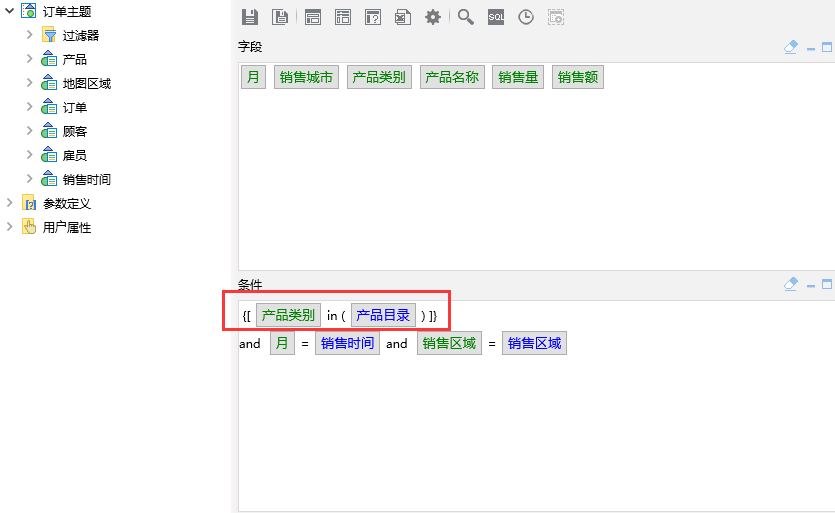Expand the 地图区域 tree node
Image resolution: width=835 pixels, height=513 pixels.
pos(29,83)
